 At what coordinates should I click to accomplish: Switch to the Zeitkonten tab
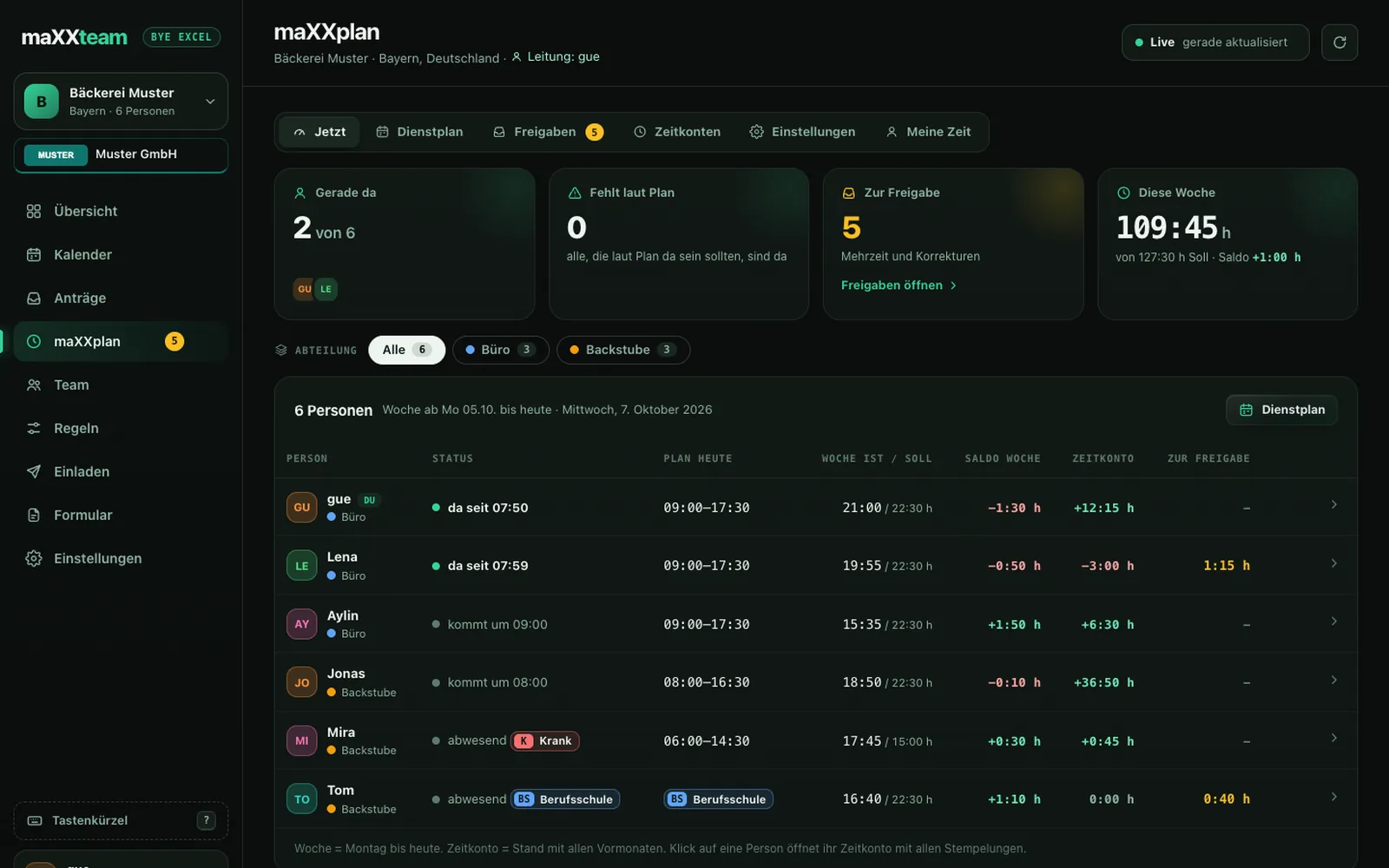(x=677, y=132)
